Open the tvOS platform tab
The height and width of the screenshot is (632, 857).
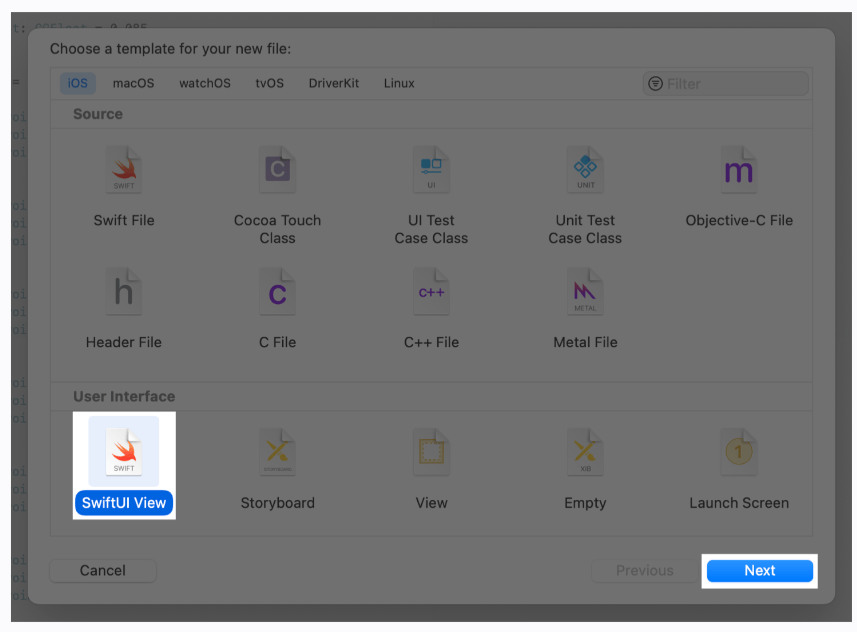pyautogui.click(x=269, y=83)
